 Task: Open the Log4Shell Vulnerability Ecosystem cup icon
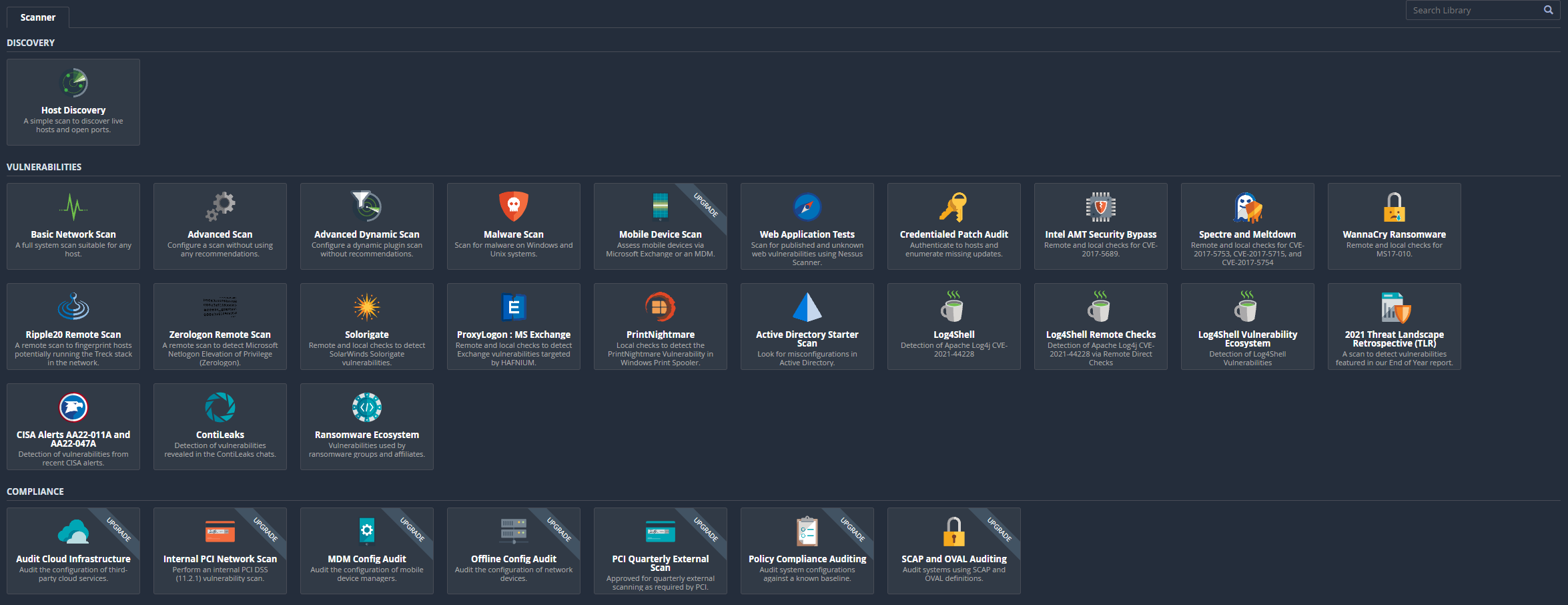1246,307
